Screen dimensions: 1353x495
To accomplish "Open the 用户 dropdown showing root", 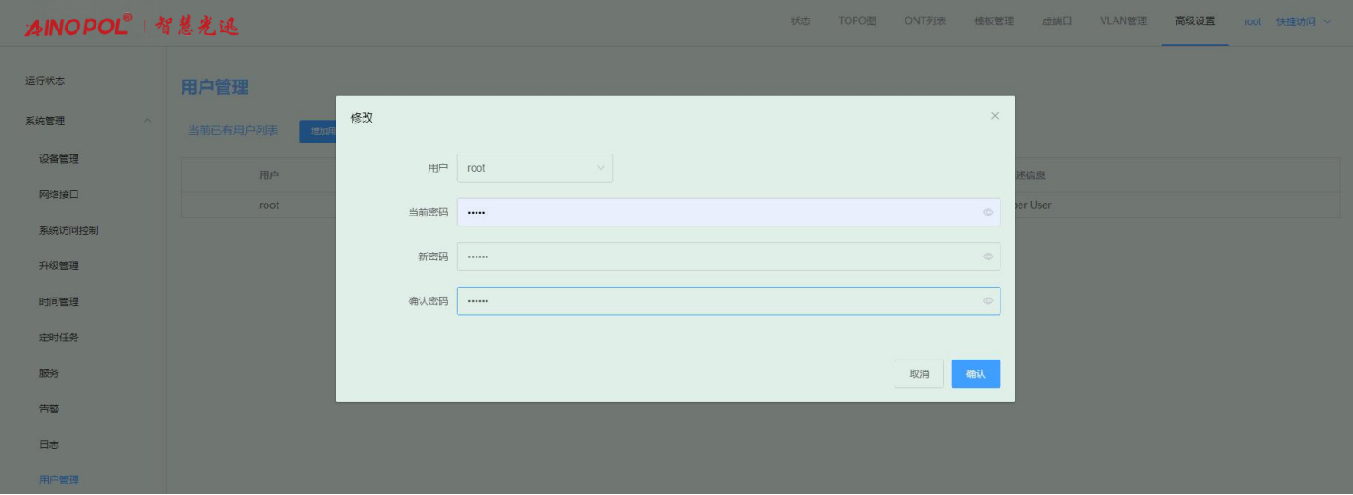I will point(534,168).
